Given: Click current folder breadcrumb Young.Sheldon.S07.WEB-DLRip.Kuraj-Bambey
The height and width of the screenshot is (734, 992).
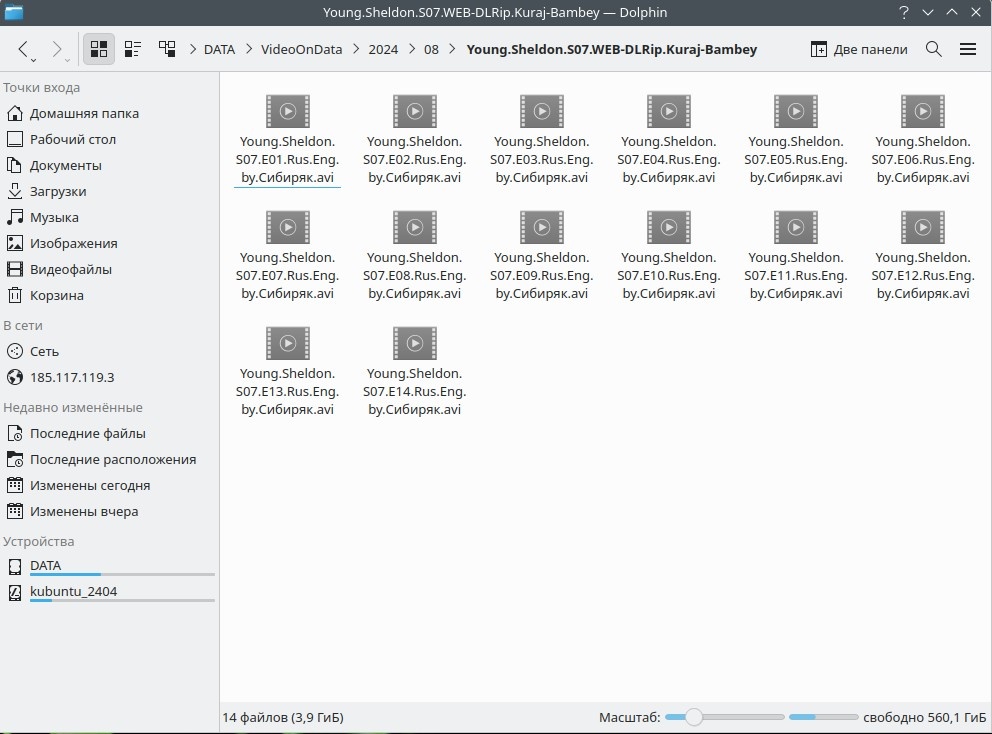Looking at the screenshot, I should pos(612,49).
